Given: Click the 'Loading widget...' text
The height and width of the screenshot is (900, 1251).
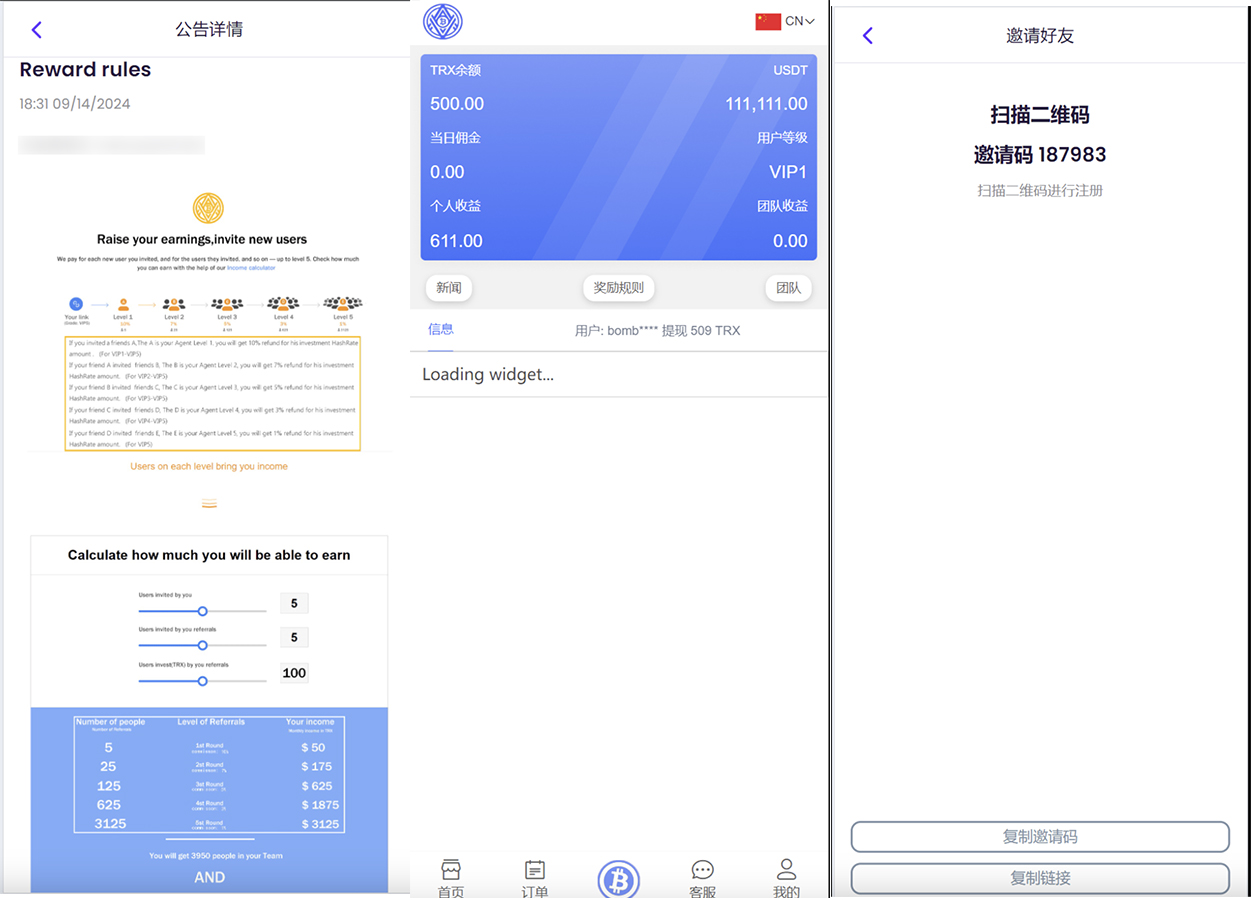Looking at the screenshot, I should click(488, 375).
